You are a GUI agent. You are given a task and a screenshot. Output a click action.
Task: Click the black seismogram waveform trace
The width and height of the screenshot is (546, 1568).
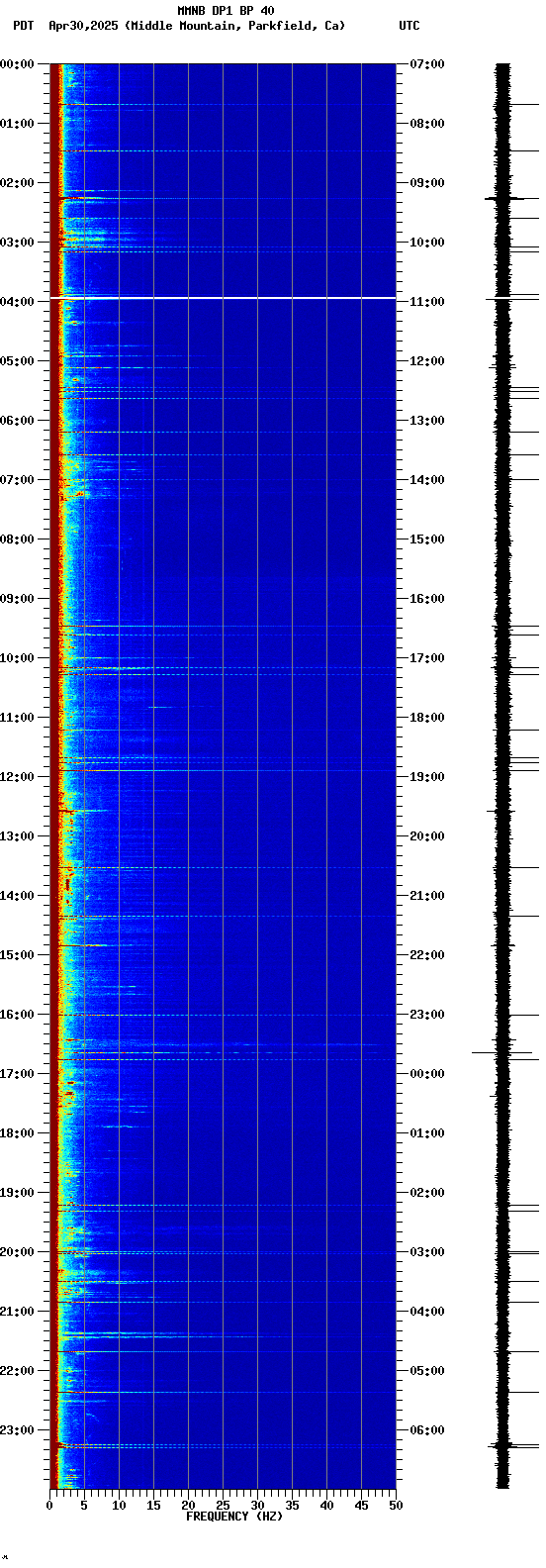(503, 776)
